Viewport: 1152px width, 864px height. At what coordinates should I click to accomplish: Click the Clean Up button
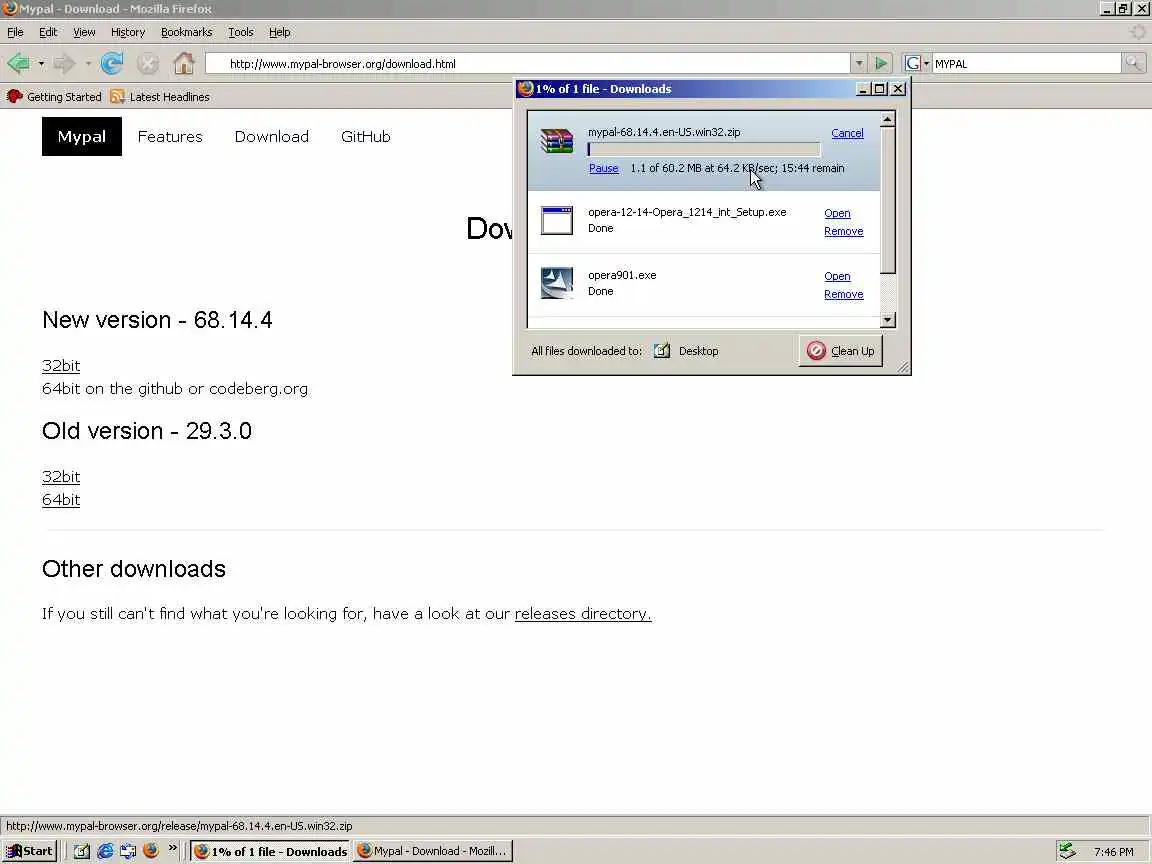[840, 350]
